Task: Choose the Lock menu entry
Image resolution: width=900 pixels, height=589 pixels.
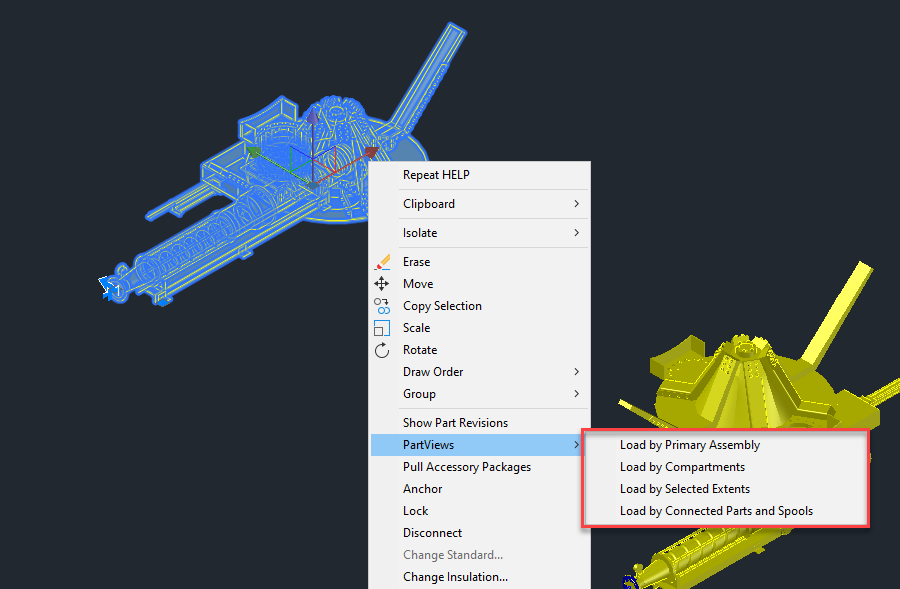Action: click(x=480, y=511)
